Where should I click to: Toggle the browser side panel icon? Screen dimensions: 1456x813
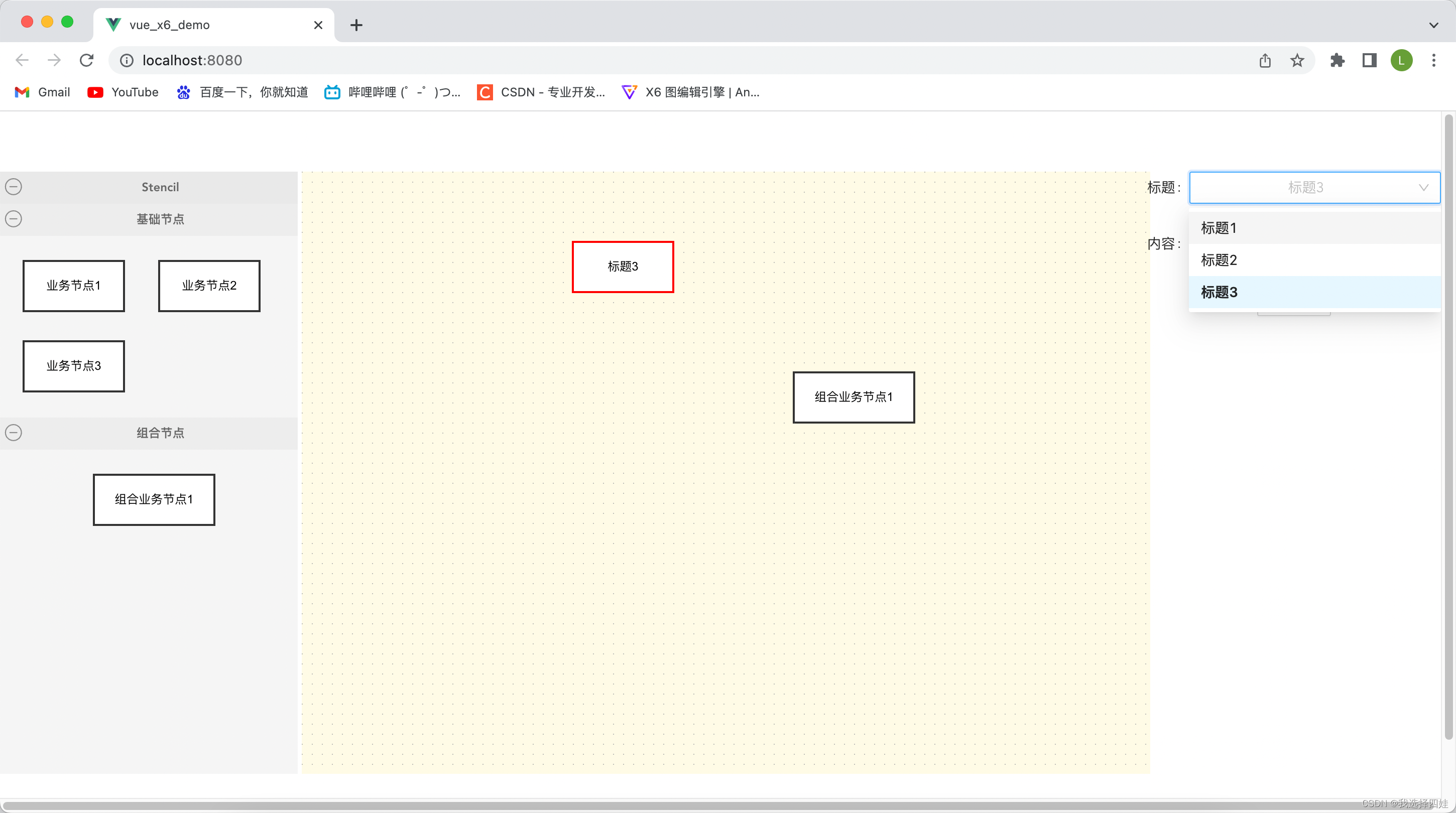(1370, 60)
